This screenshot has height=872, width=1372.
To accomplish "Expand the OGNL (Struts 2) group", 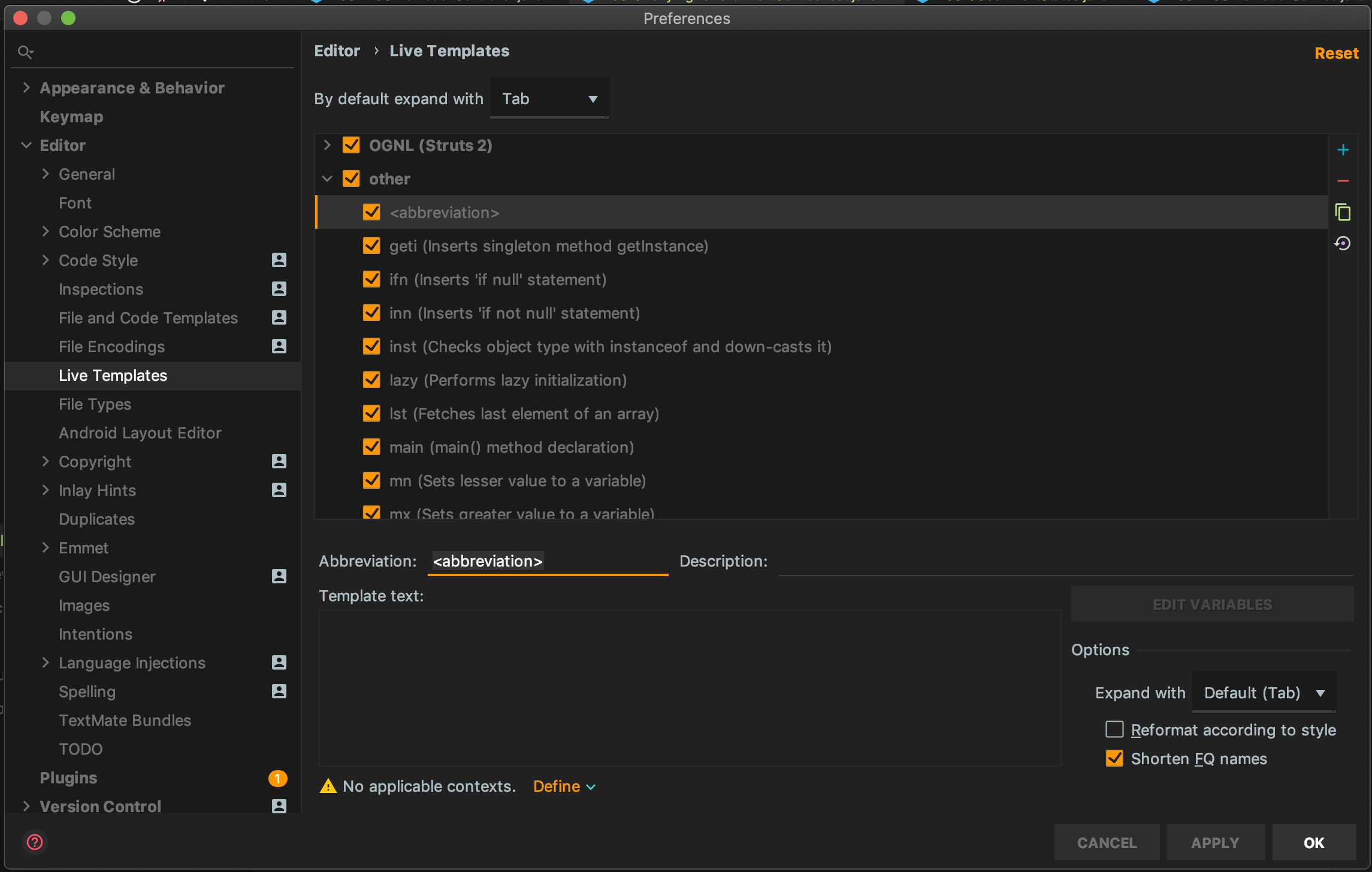I will click(327, 145).
